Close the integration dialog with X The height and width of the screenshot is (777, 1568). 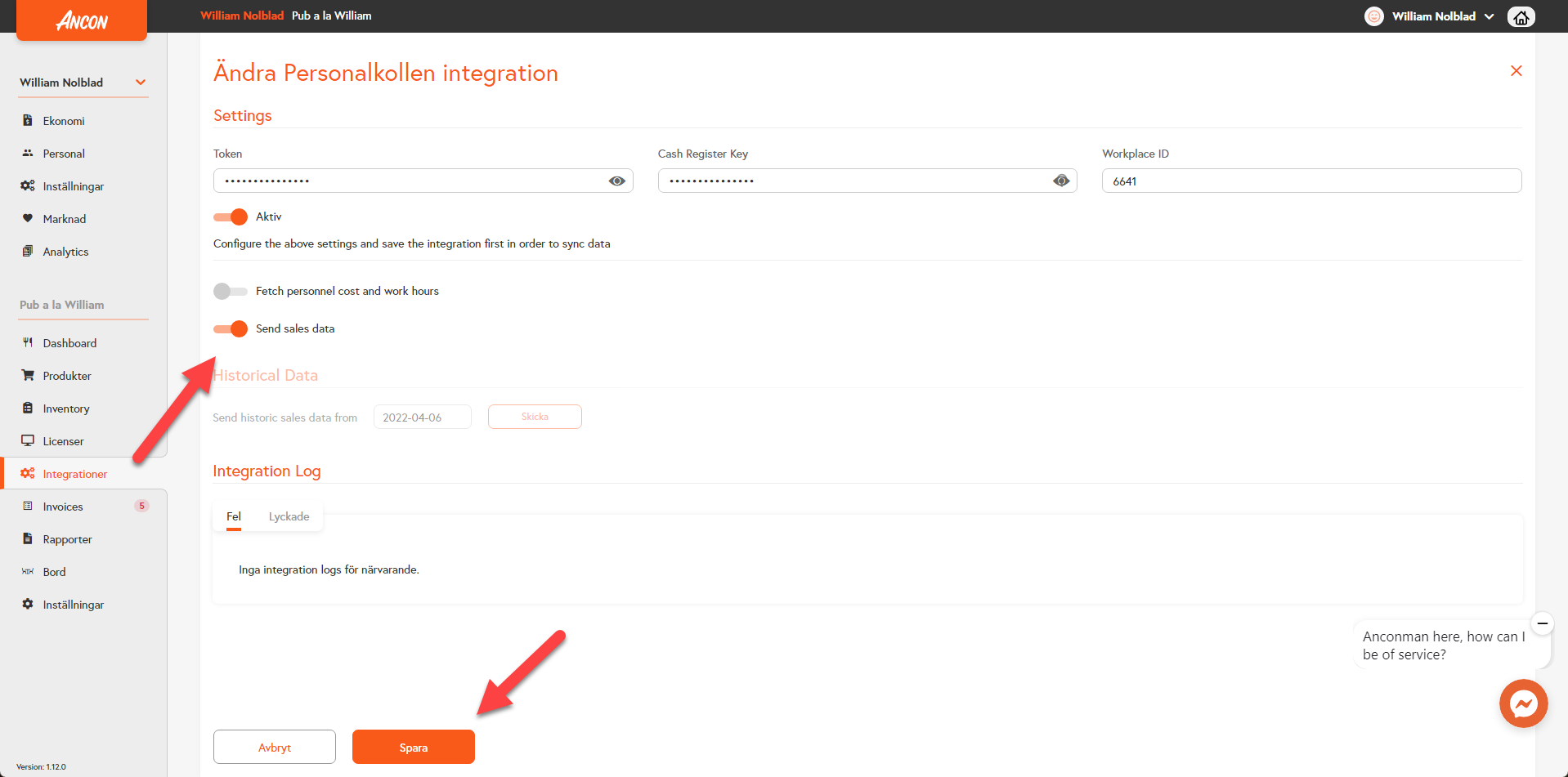[1516, 71]
